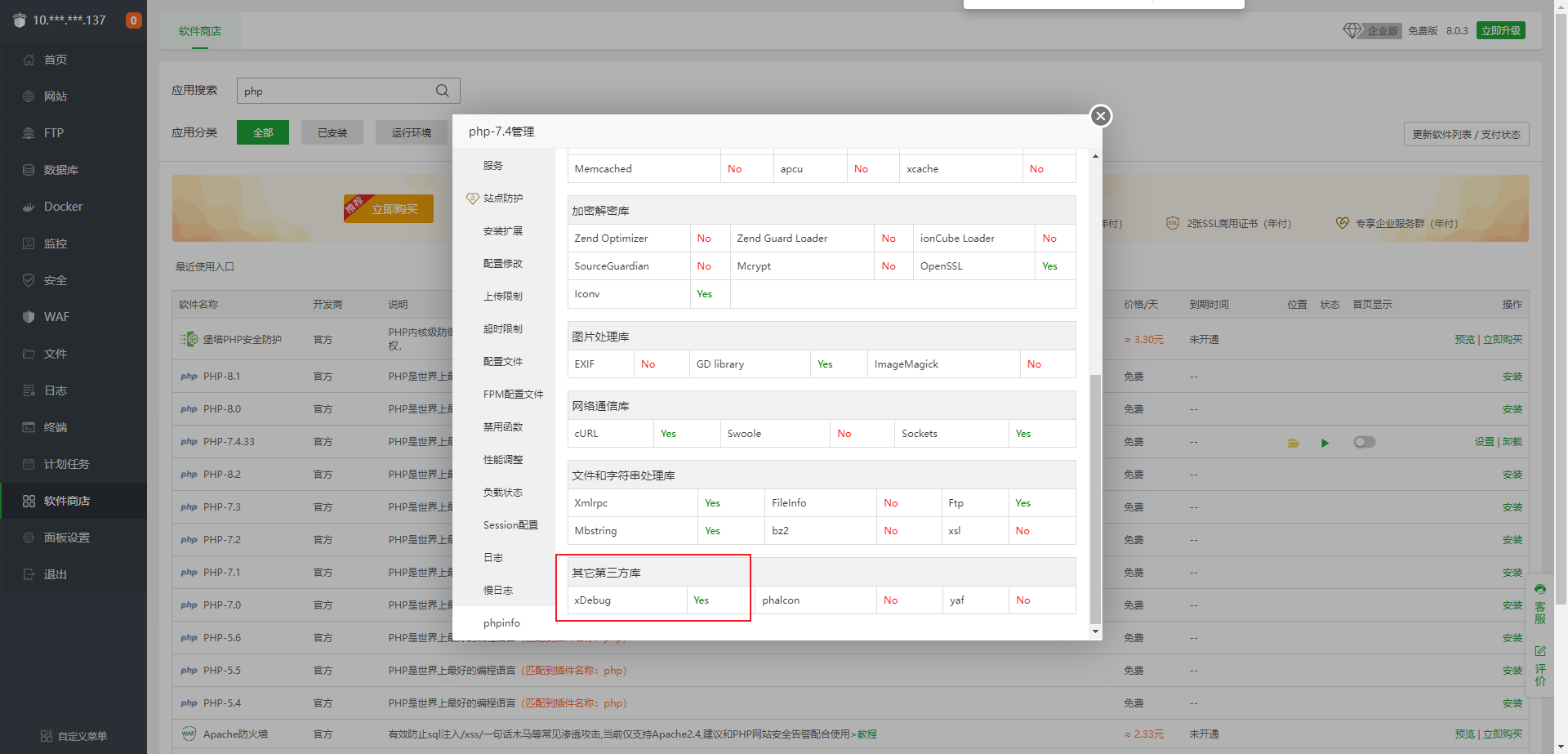Viewport: 1568px width, 754px height.
Task: Click the WAF shield icon in sidebar
Action: point(29,317)
